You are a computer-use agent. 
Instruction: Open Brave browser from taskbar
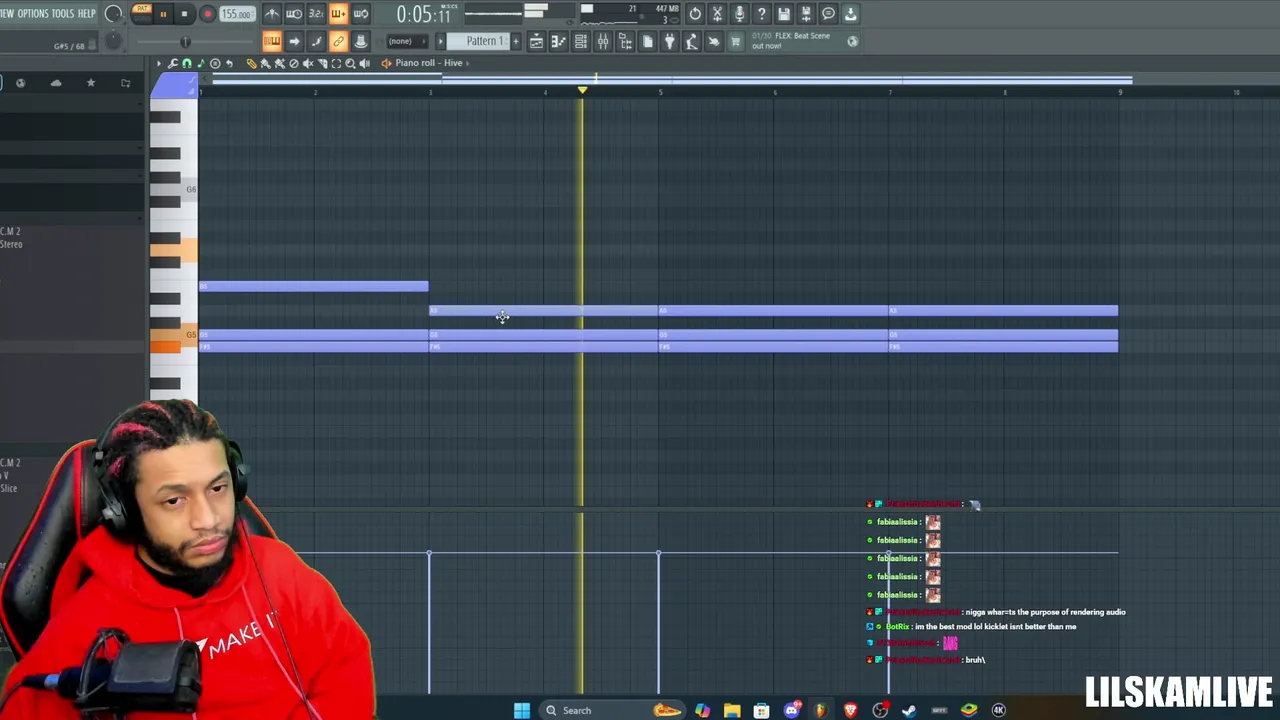pos(851,710)
